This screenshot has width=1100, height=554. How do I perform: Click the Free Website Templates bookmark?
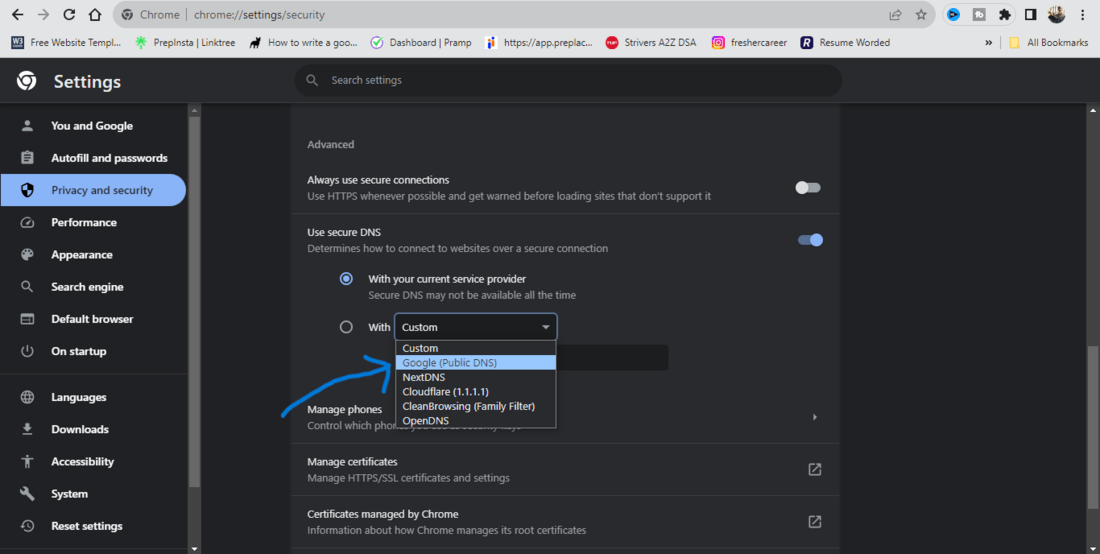(67, 43)
